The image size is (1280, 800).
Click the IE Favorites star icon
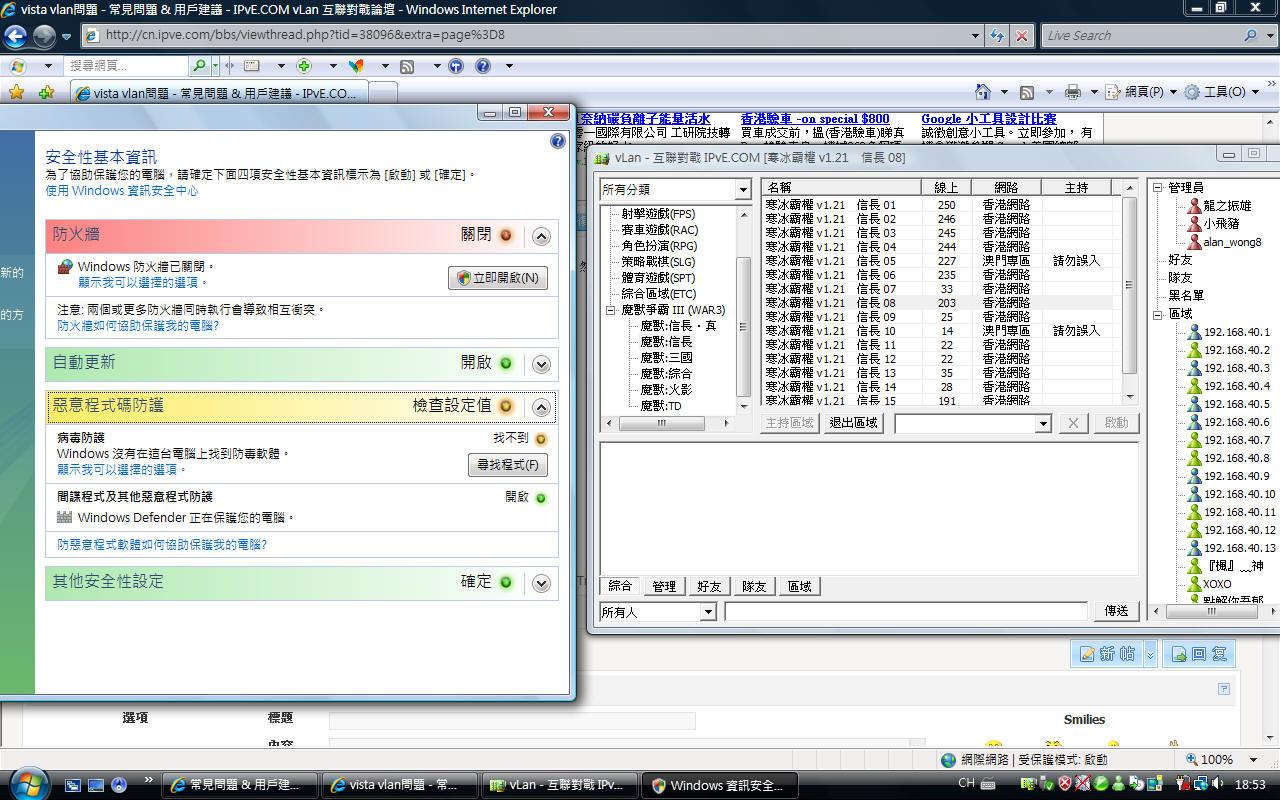16,93
